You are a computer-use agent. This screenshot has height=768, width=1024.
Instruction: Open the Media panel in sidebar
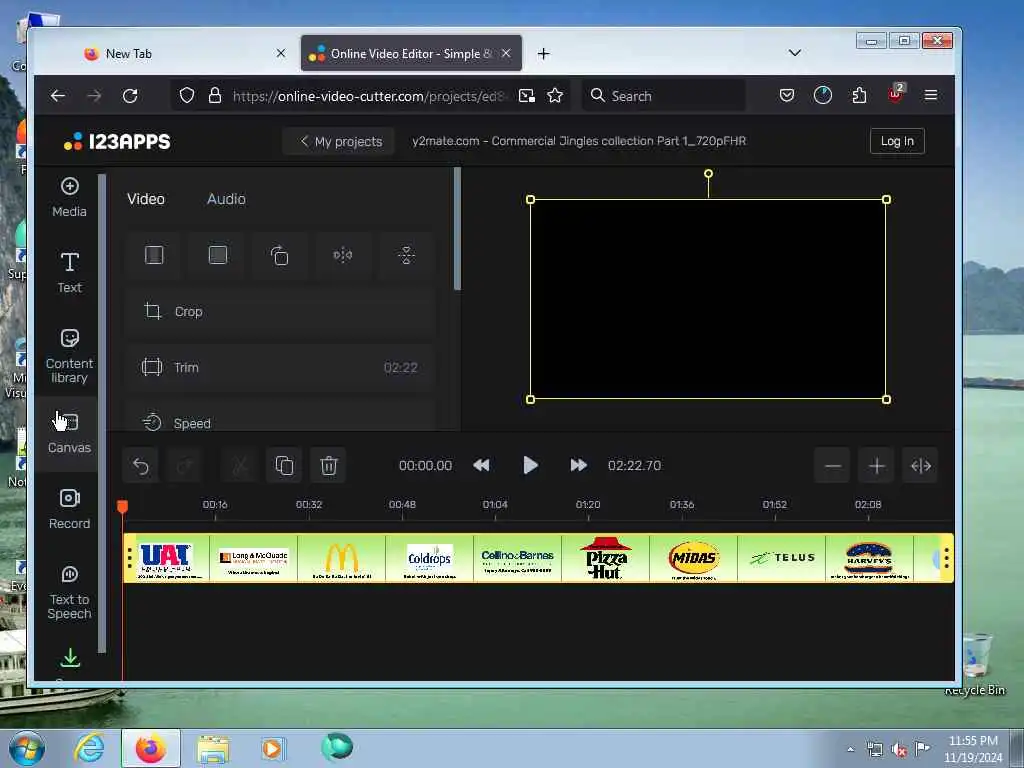(69, 197)
